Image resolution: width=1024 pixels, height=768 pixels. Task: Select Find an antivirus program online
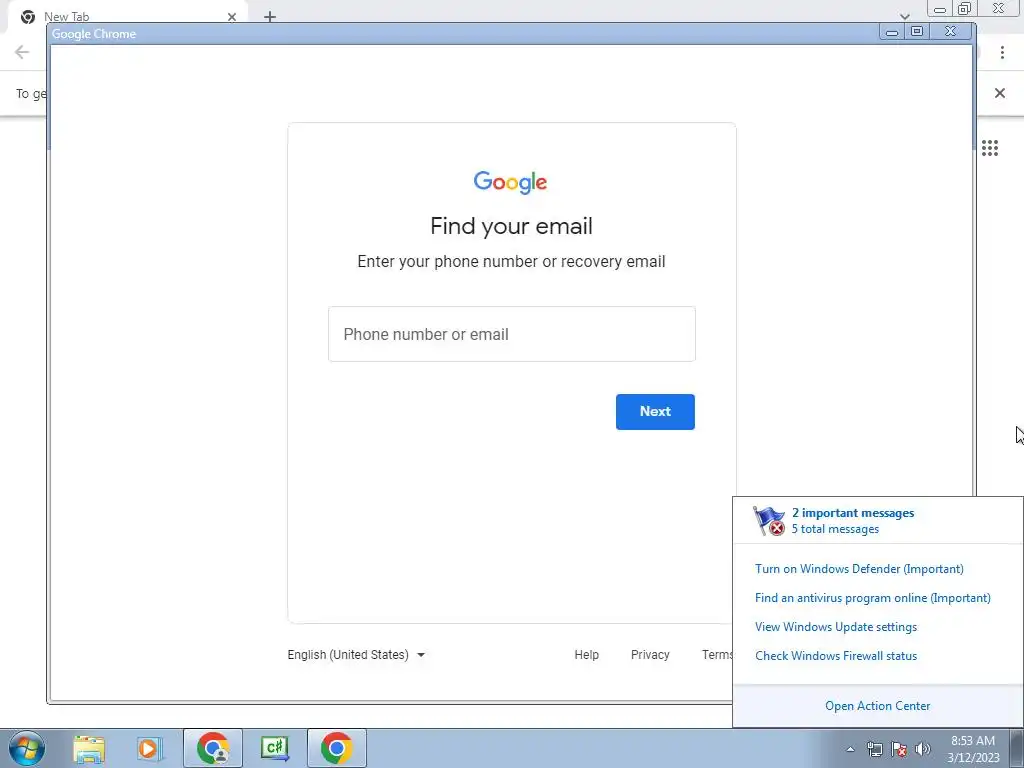873,598
